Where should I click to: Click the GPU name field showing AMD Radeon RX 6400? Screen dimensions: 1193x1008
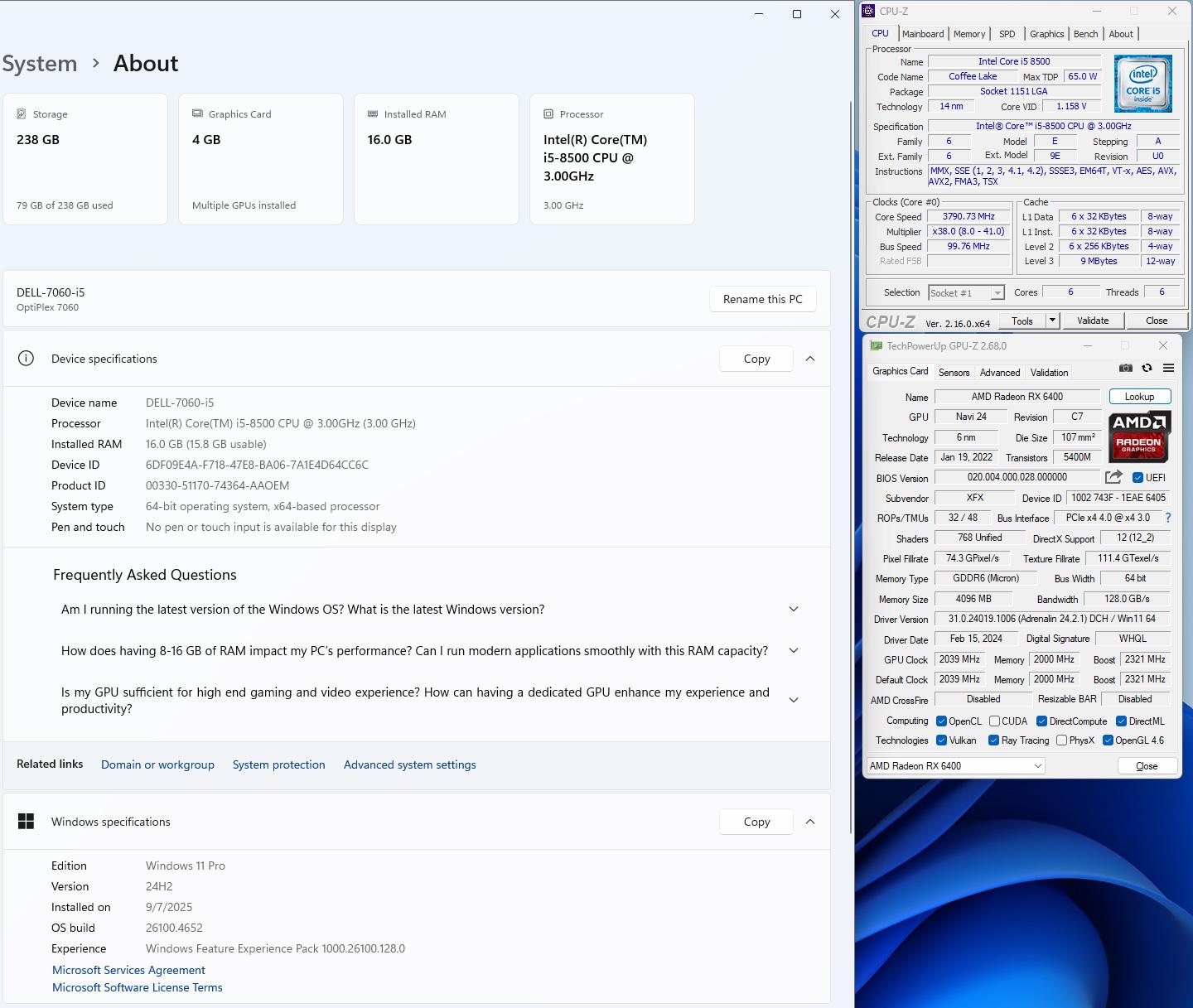click(1017, 397)
